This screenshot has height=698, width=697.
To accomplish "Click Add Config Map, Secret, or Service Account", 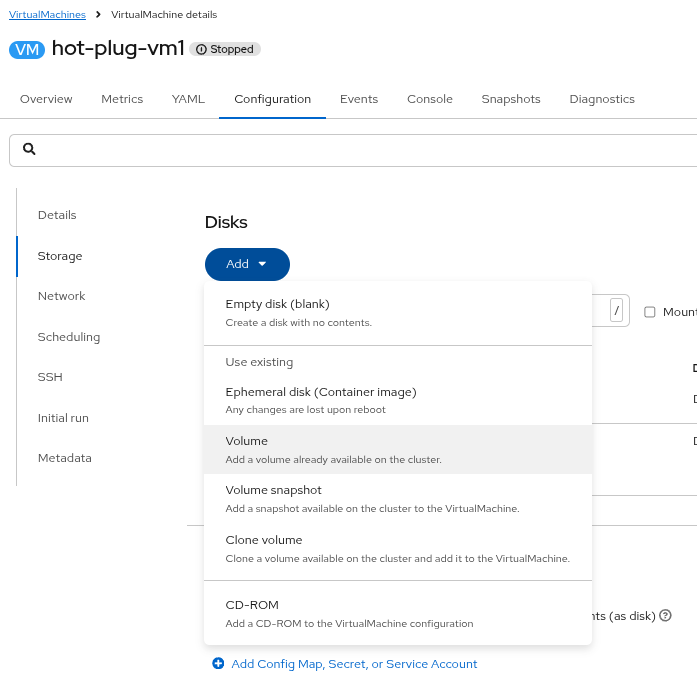I will pyautogui.click(x=354, y=664).
